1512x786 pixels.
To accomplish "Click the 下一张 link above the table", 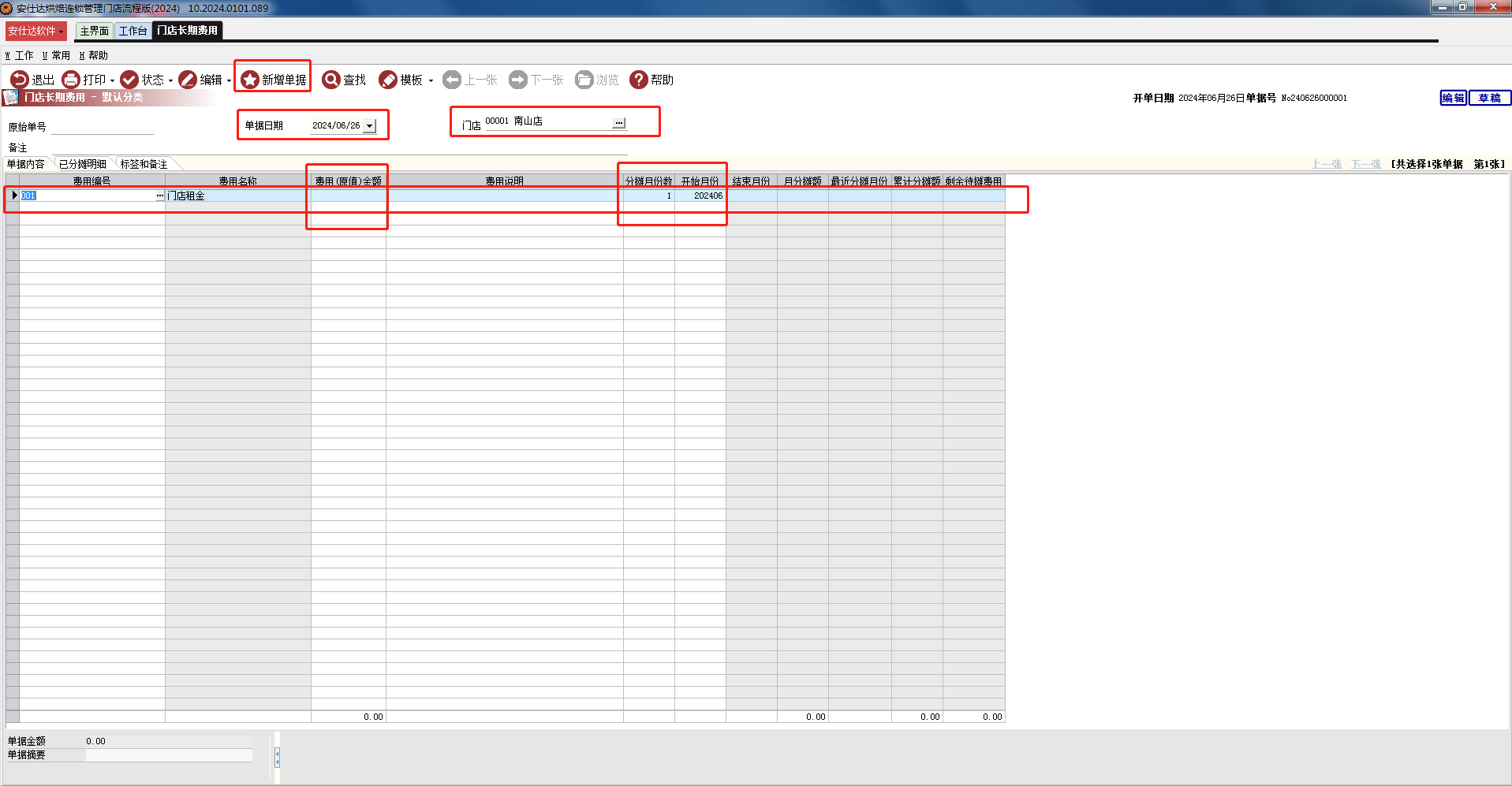I will pos(1366,164).
